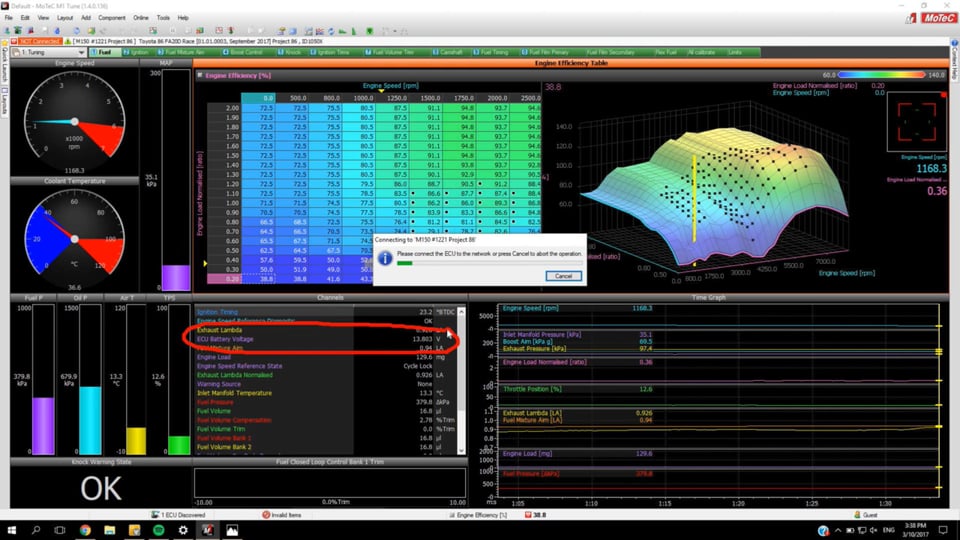Viewport: 960px width, 540px height.
Task: Click the MoTeC logo button
Action: point(939,18)
